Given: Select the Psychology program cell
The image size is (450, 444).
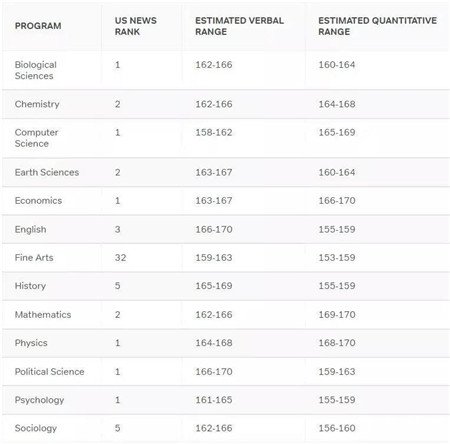Looking at the screenshot, I should 39,400.
